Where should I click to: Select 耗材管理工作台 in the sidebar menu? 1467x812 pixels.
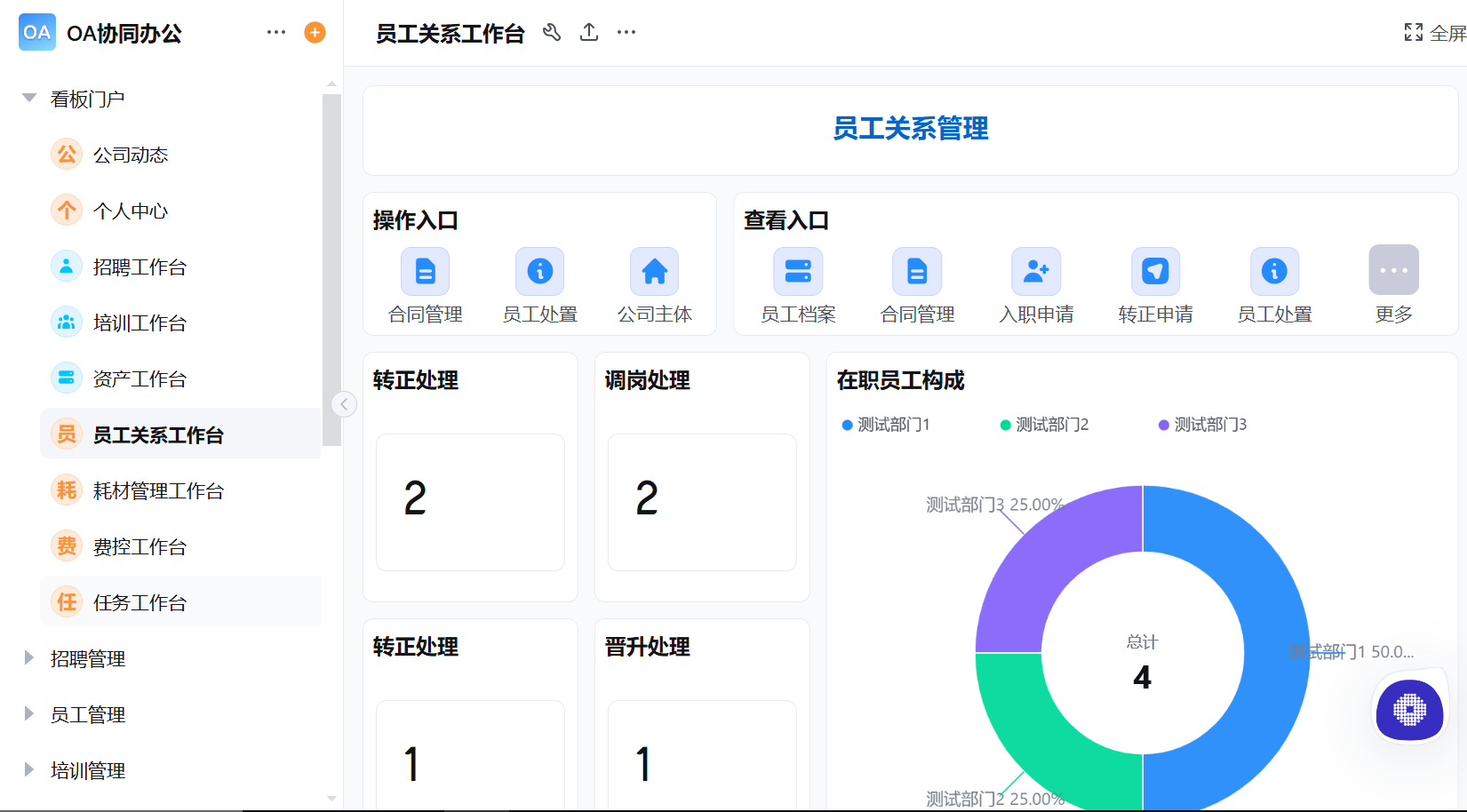click(160, 490)
